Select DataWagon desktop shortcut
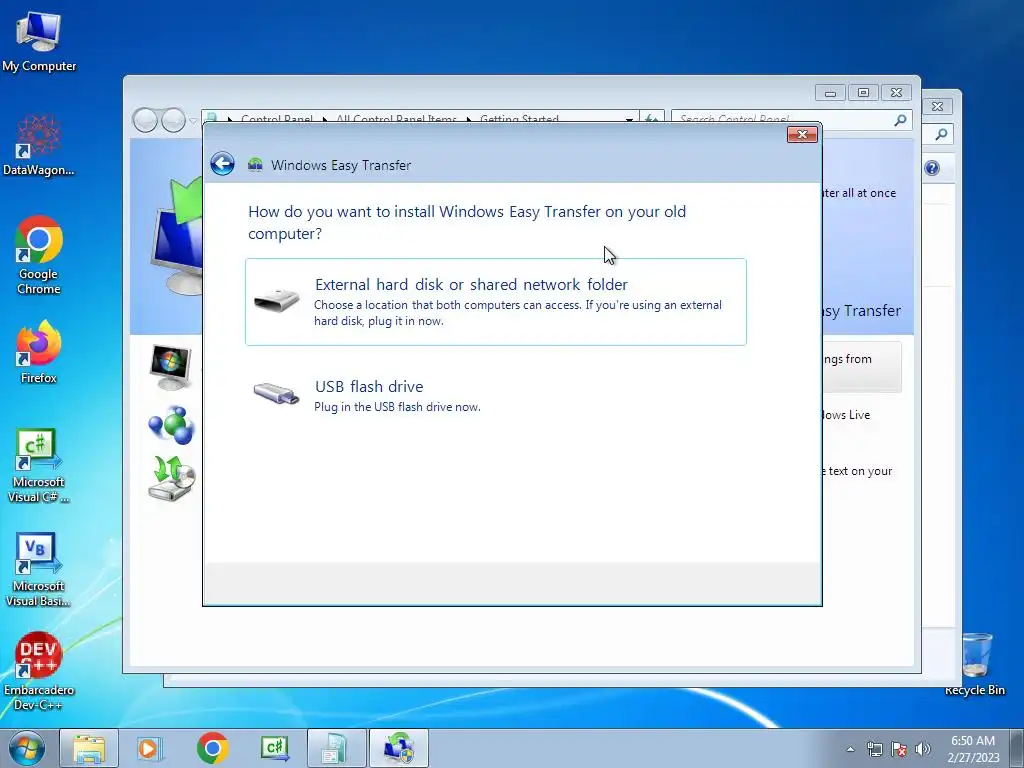 pos(39,145)
